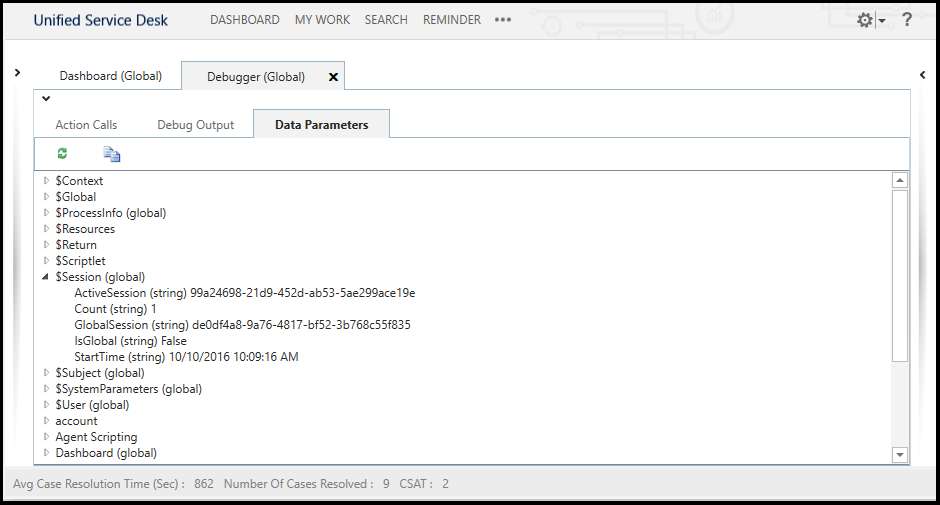Select the Count (string) 1 row

(115, 309)
